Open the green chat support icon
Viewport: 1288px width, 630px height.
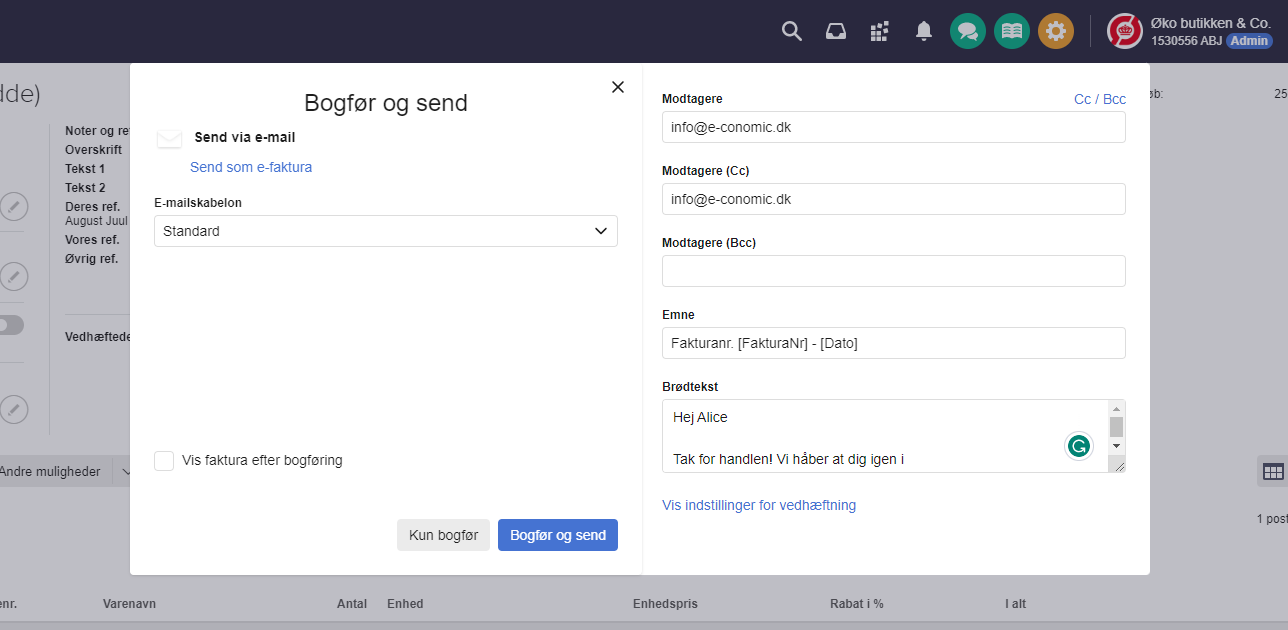pos(967,31)
